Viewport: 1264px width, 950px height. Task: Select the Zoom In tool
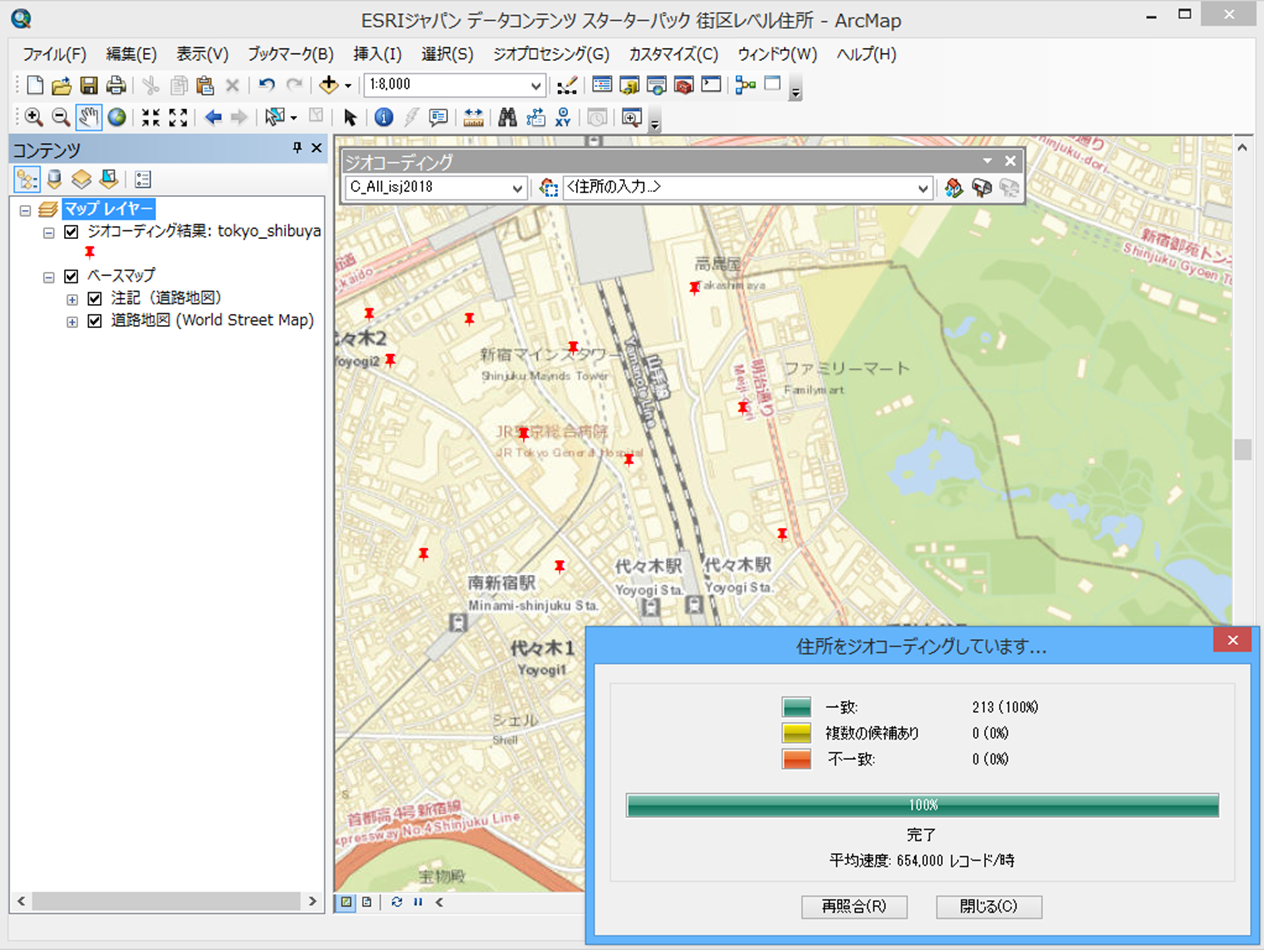point(34,117)
